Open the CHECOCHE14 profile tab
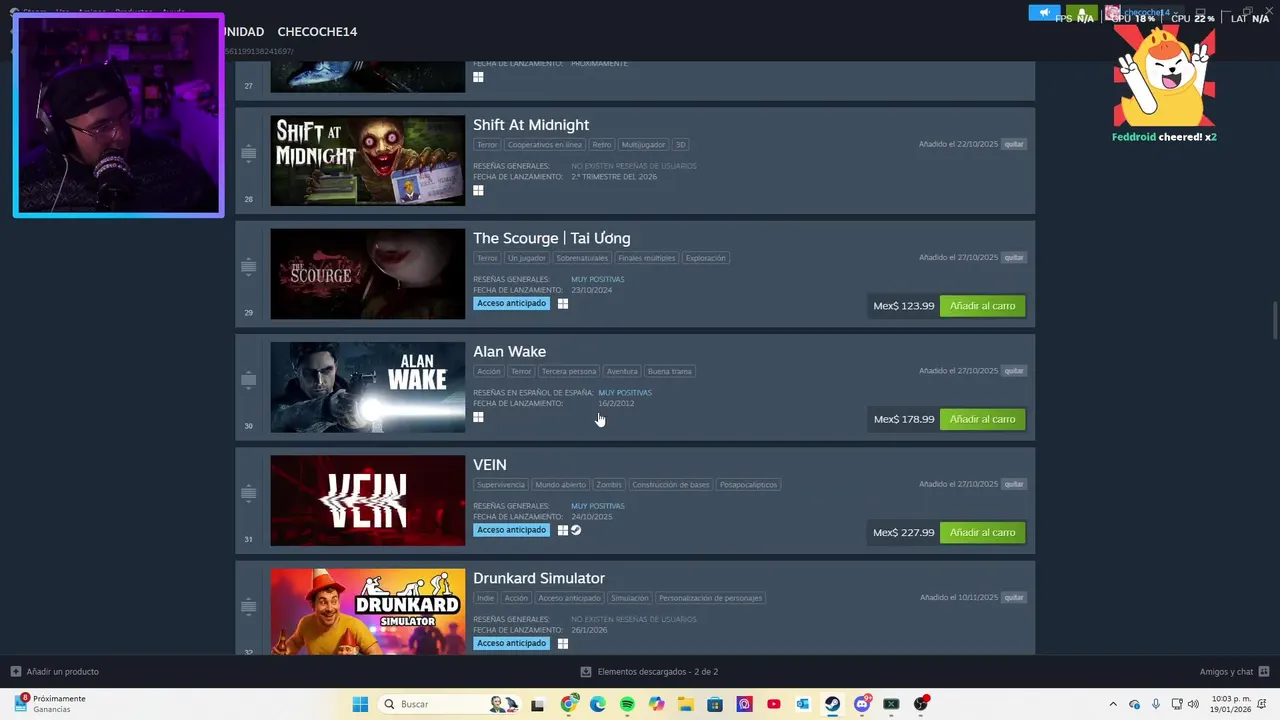Viewport: 1280px width, 720px height. pyautogui.click(x=317, y=32)
